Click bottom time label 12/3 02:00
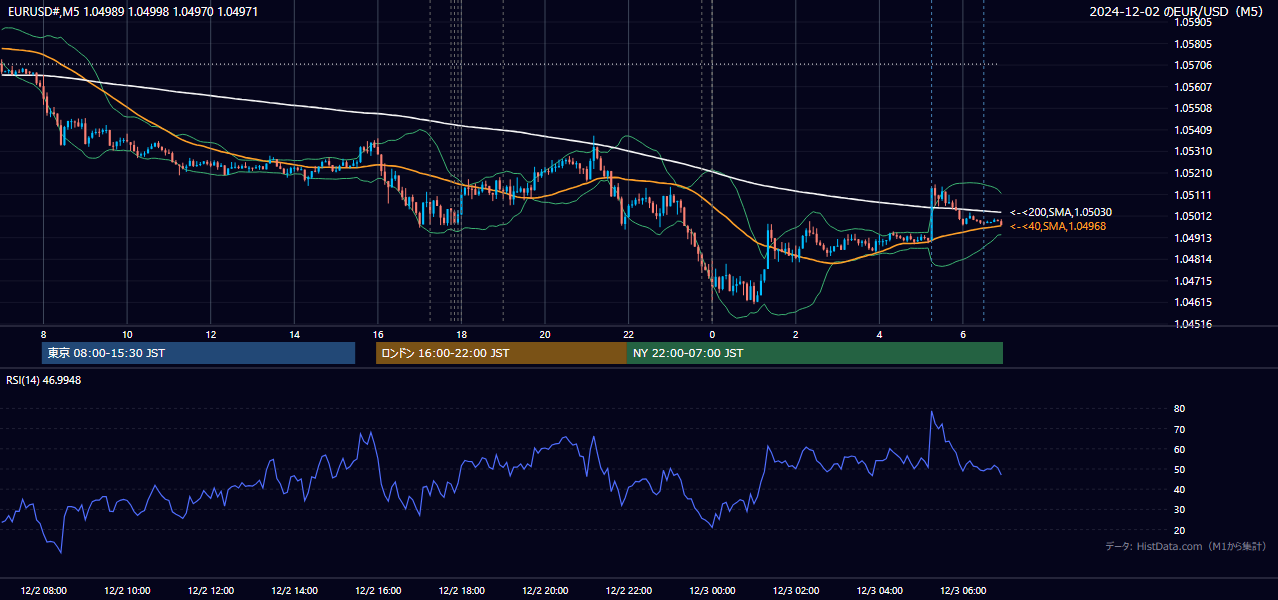Image resolution: width=1278 pixels, height=600 pixels. coord(796,590)
